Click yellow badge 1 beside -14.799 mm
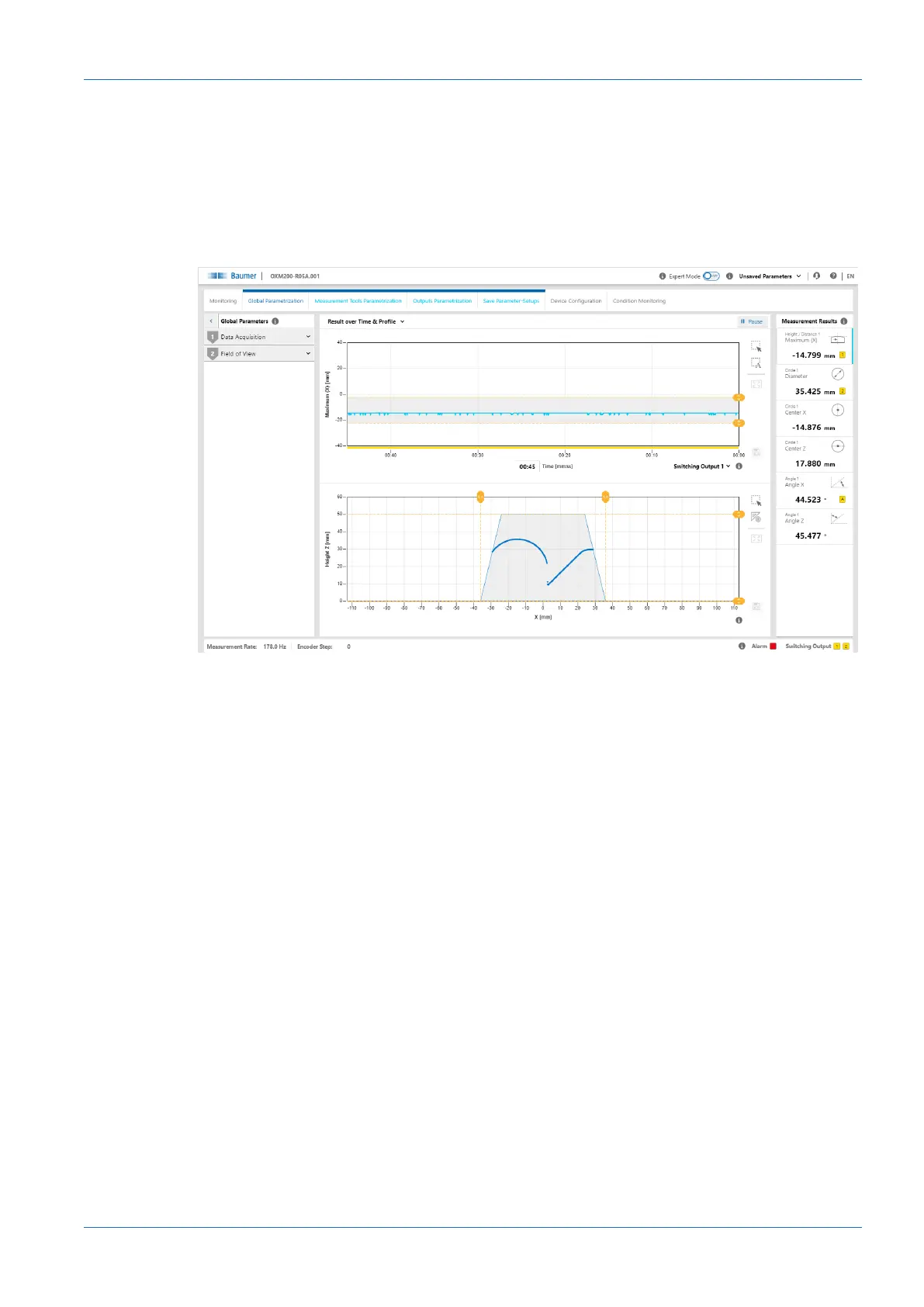The width and height of the screenshot is (924, 1307). tap(843, 355)
